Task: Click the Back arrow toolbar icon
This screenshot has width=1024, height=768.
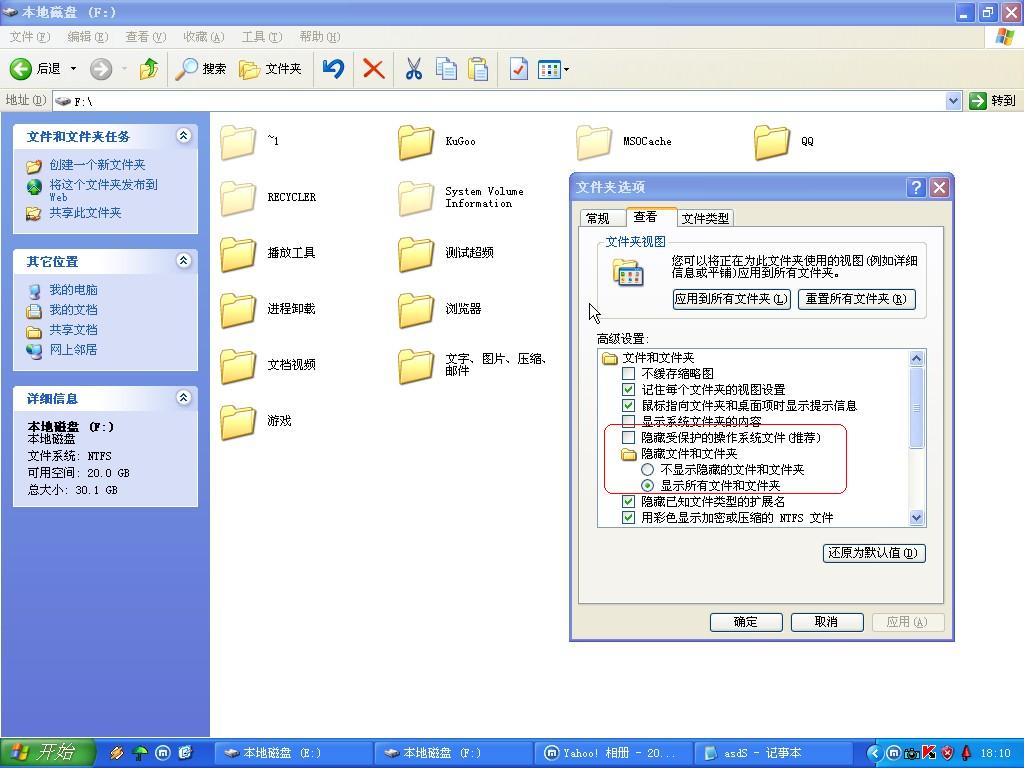Action: click(21, 69)
